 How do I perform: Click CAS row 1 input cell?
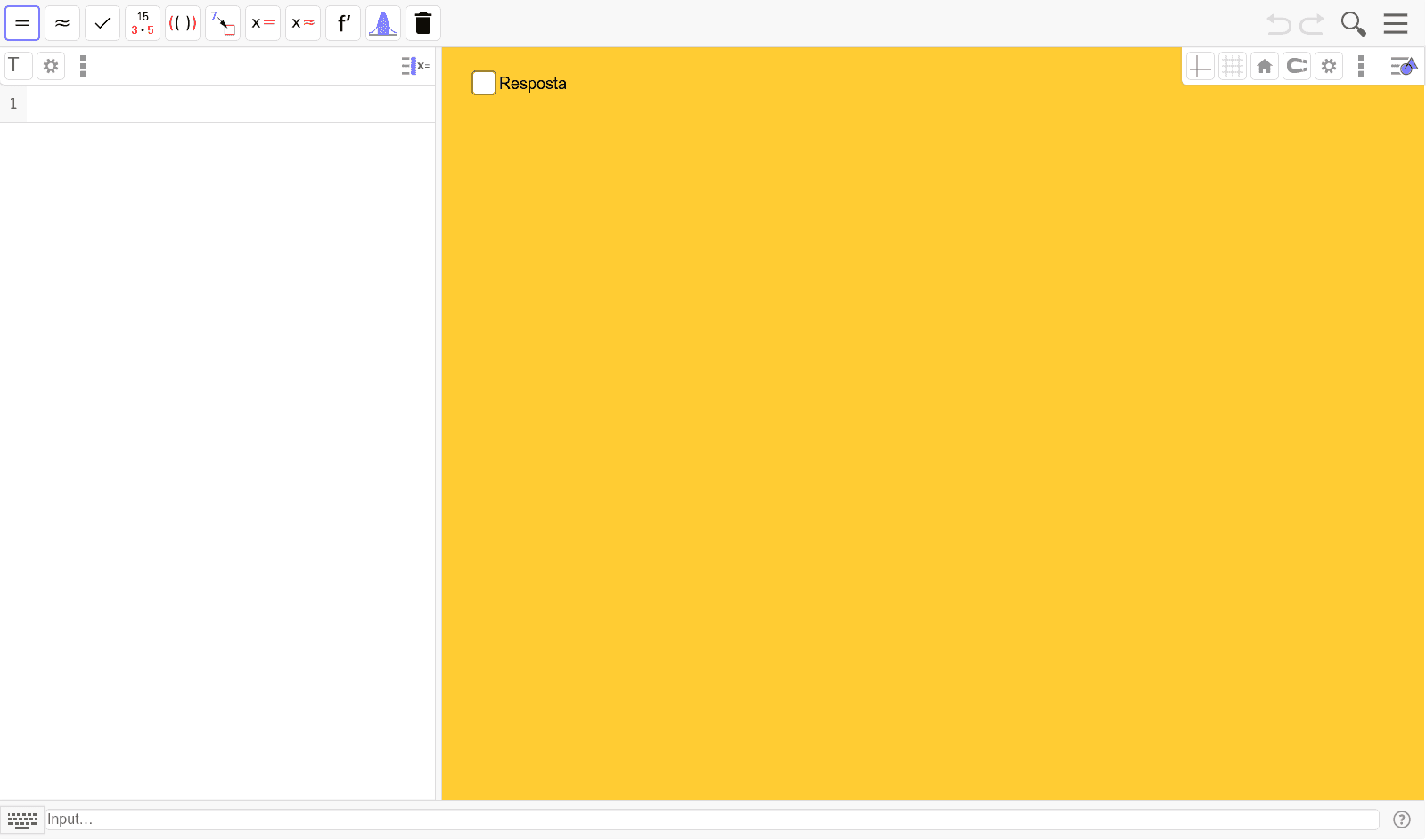coord(231,104)
